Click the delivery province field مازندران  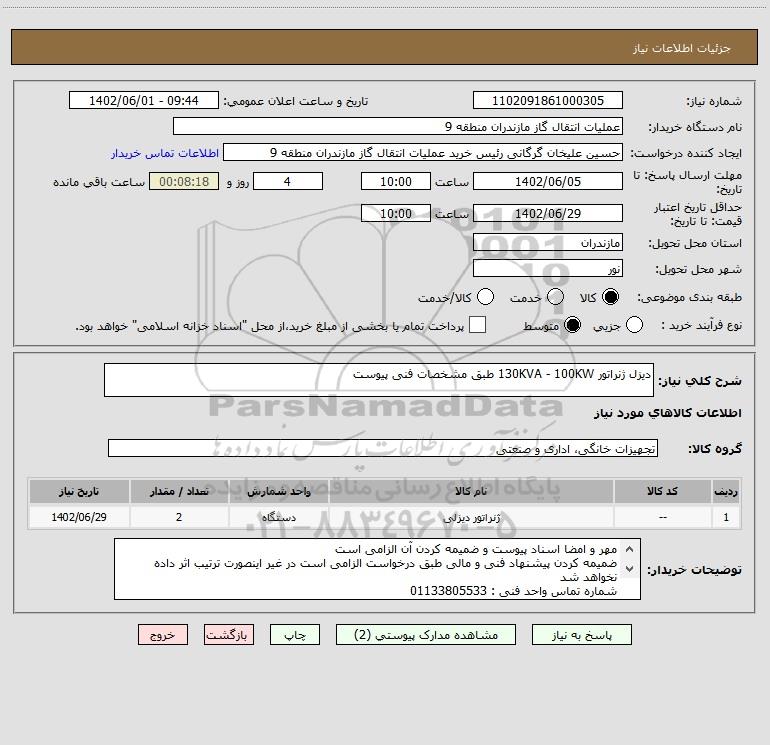pos(548,243)
